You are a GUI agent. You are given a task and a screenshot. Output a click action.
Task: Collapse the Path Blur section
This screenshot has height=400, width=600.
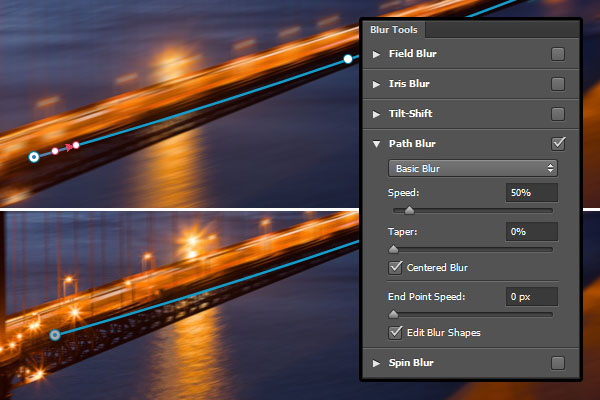click(377, 144)
